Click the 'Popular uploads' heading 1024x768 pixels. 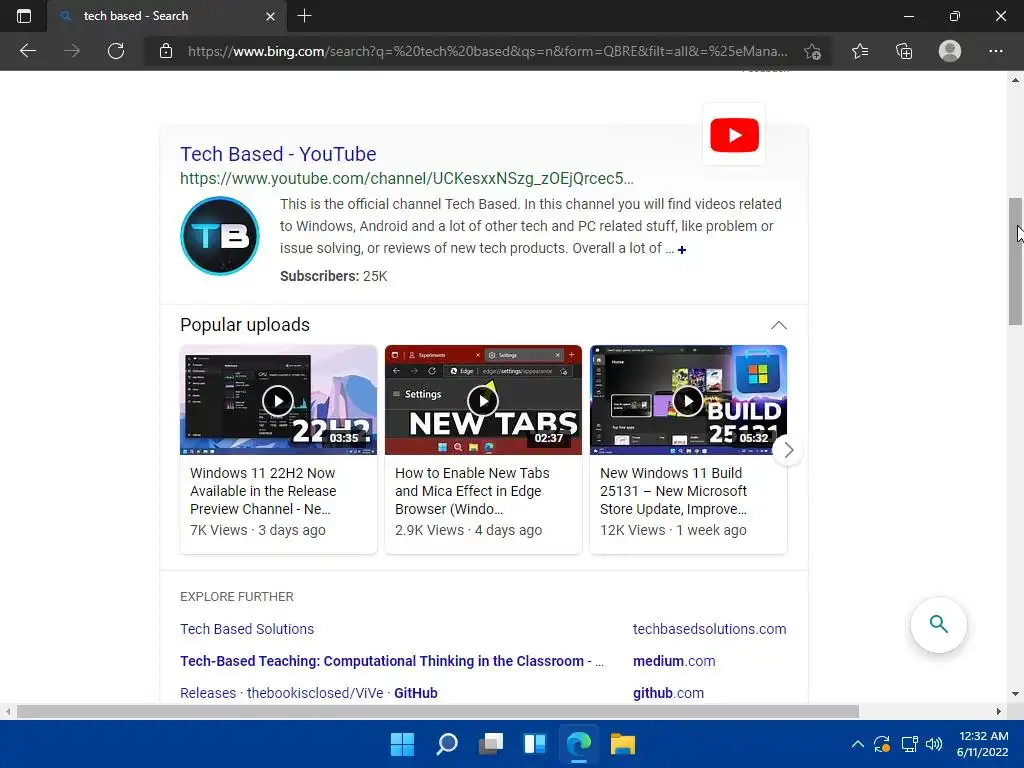coord(245,325)
